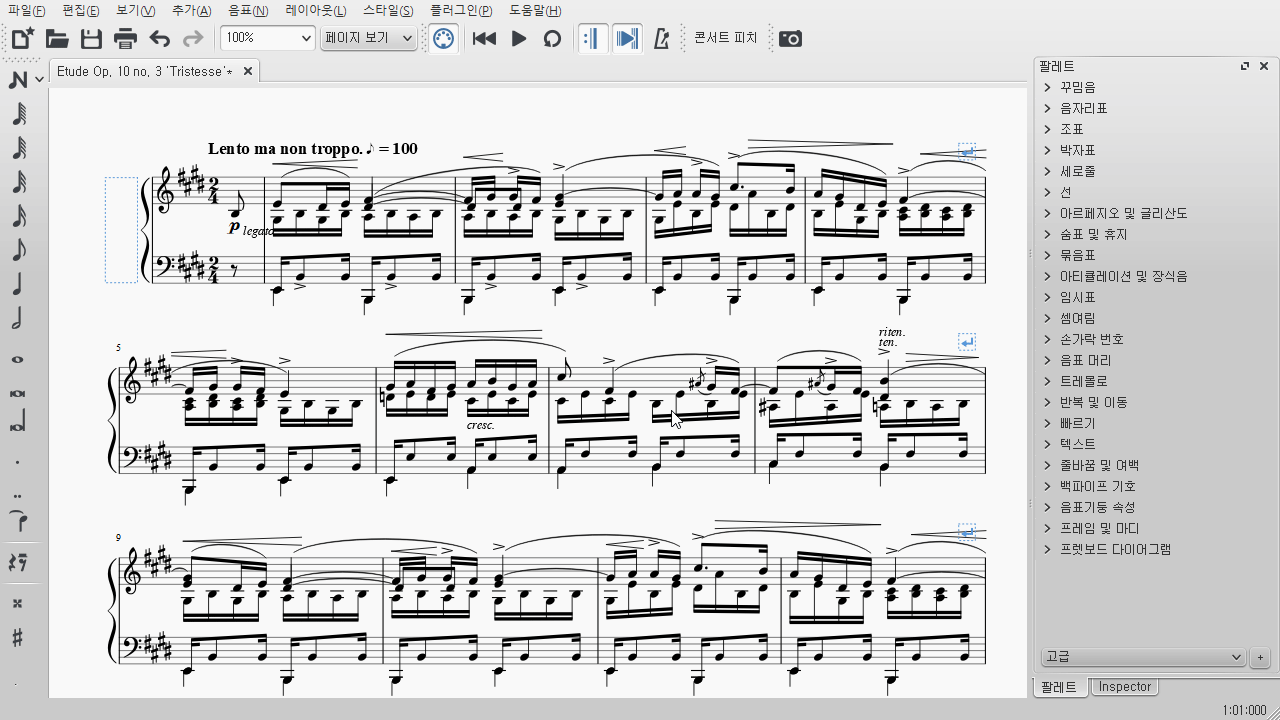The width and height of the screenshot is (1280, 720).
Task: Start playback with the Play button
Action: coord(519,39)
